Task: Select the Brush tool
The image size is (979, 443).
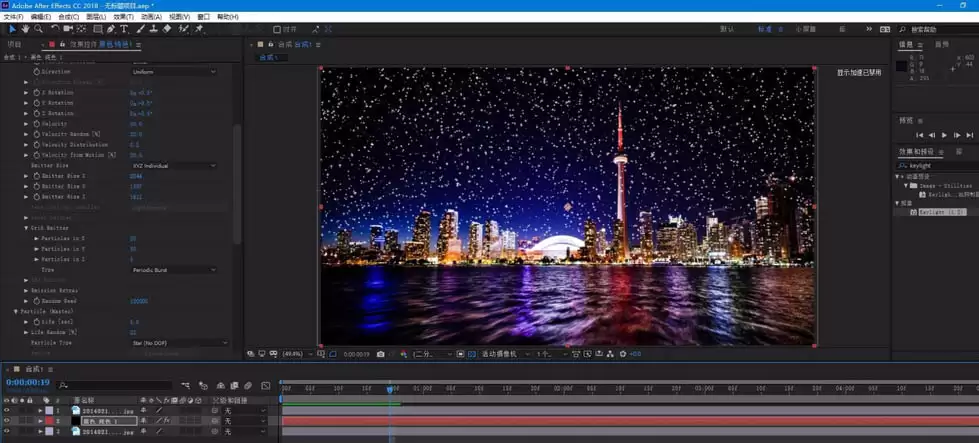Action: pyautogui.click(x=140, y=29)
